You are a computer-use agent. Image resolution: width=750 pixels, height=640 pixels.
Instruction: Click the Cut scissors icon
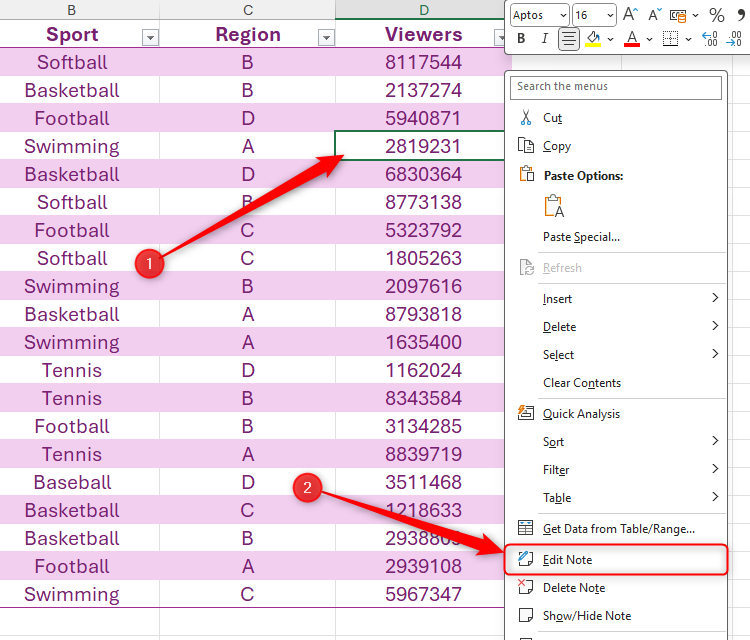tap(526, 118)
